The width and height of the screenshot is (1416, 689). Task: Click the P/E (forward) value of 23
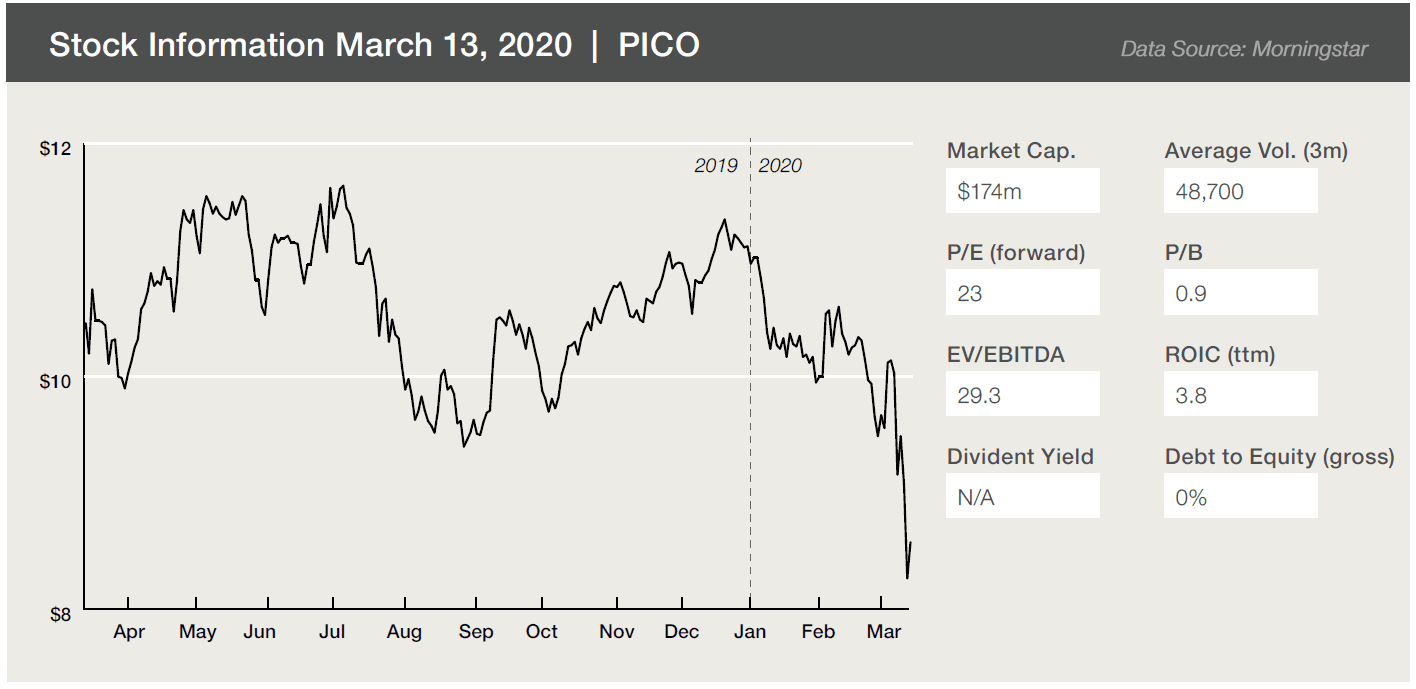[x=1022, y=293]
